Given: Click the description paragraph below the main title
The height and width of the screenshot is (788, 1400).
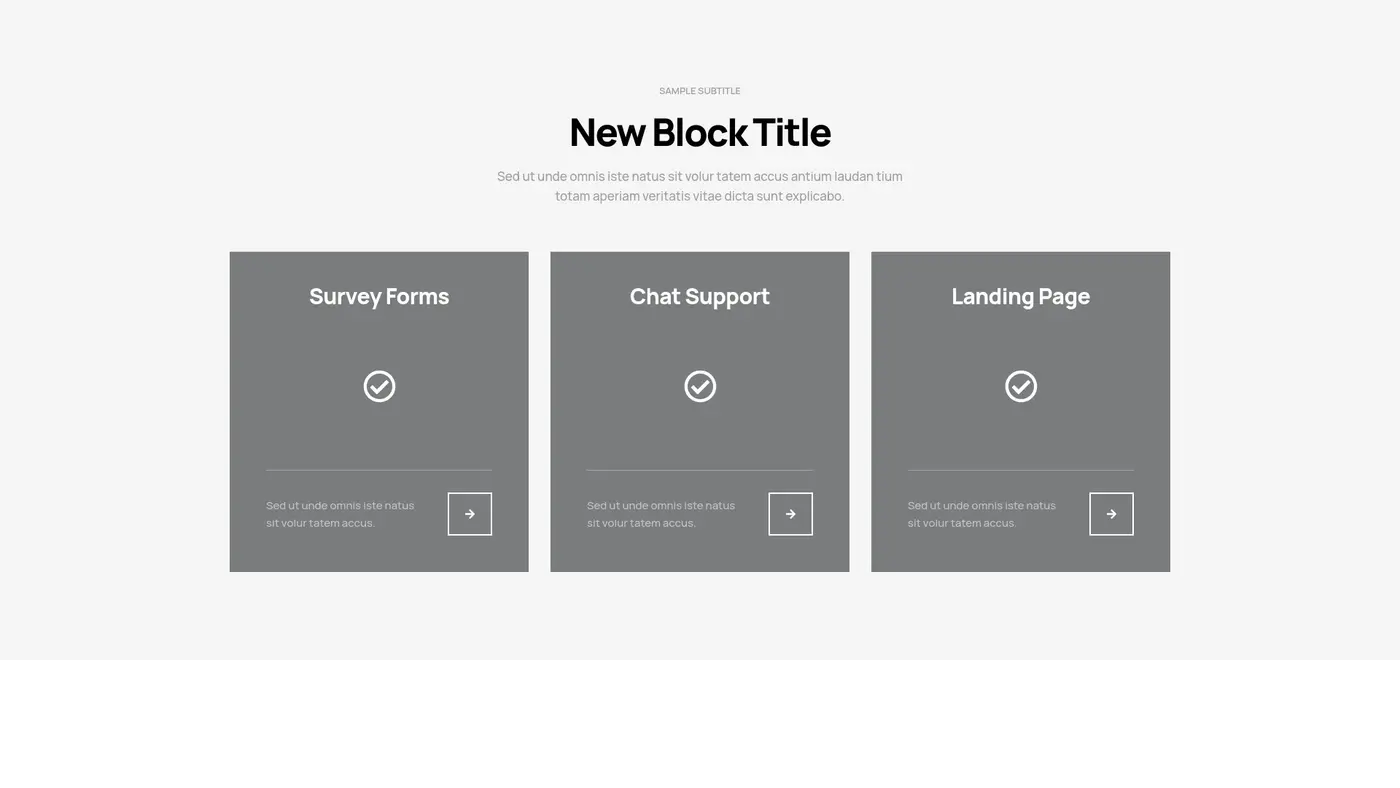Looking at the screenshot, I should tap(700, 186).
